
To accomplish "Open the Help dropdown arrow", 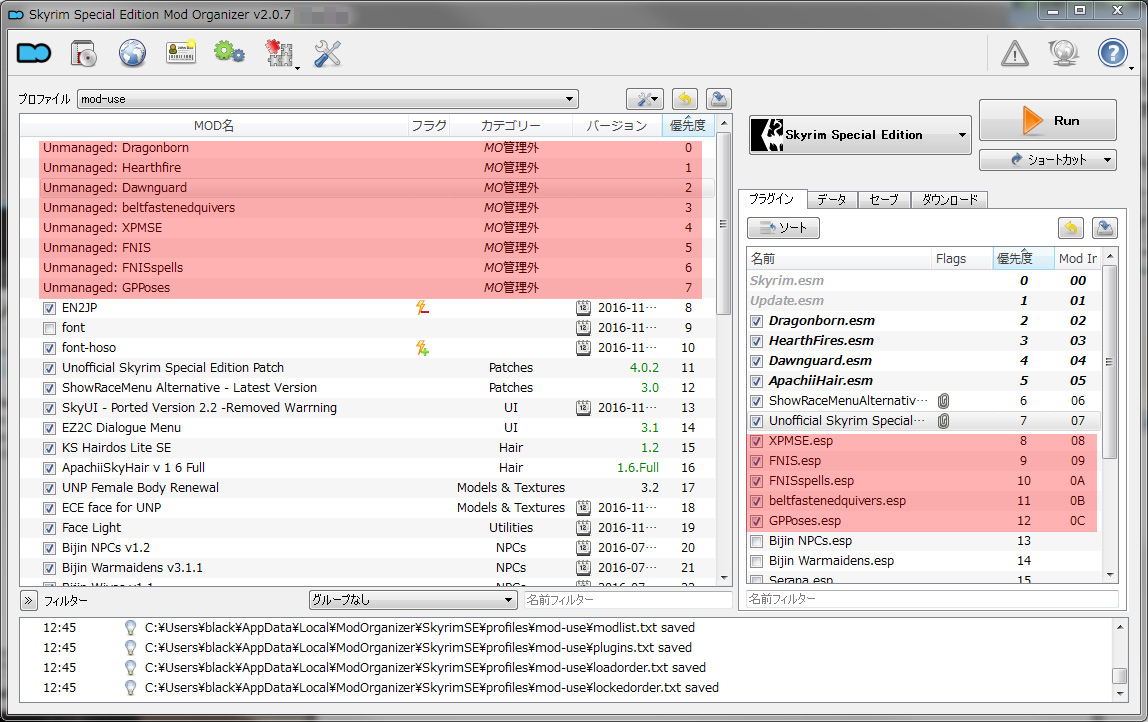I will click(x=1131, y=69).
